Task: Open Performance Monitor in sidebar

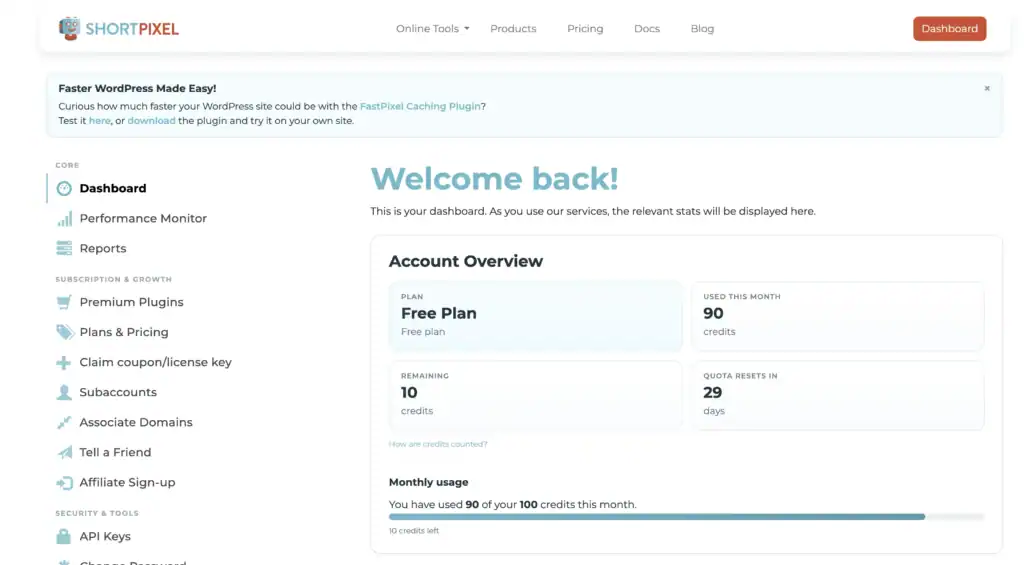Action: (x=143, y=218)
